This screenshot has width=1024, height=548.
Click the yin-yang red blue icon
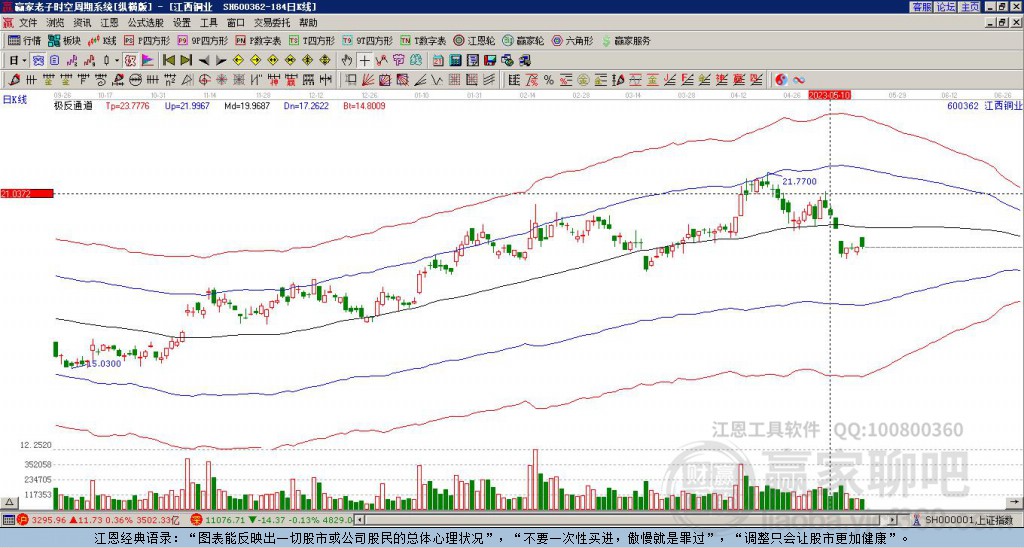click(781, 80)
